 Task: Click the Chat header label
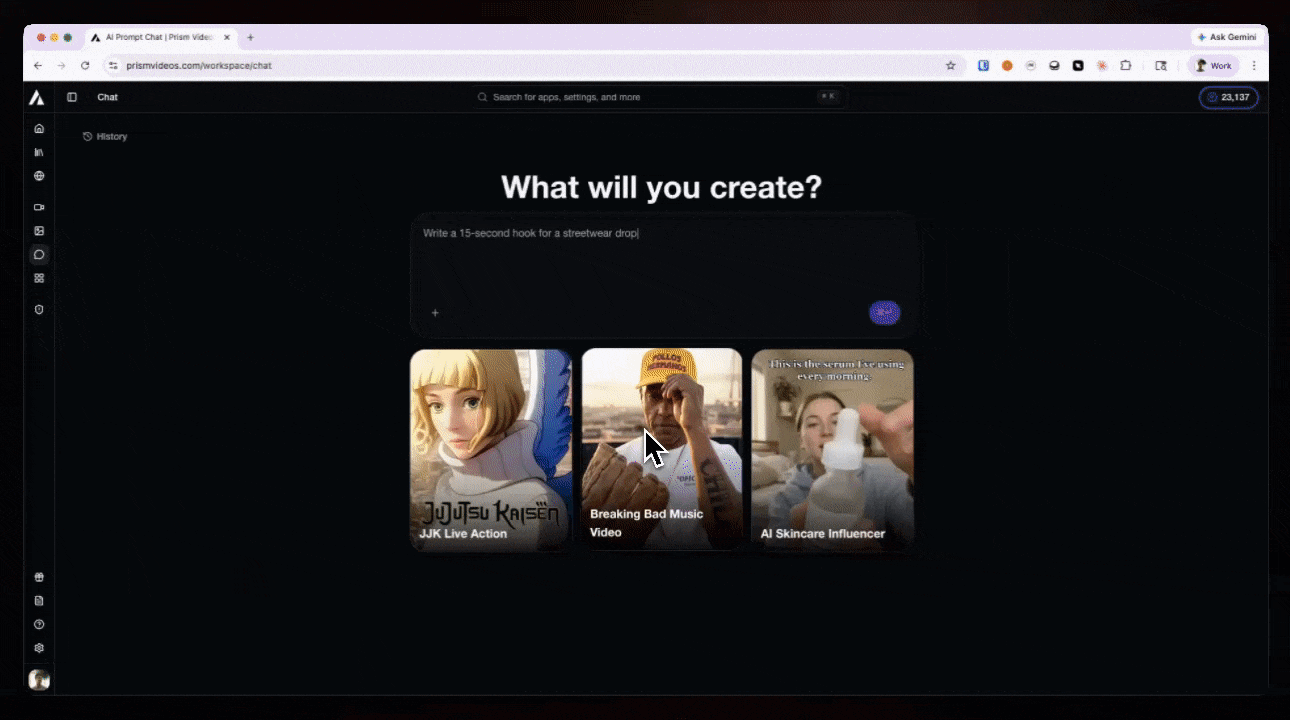(107, 97)
